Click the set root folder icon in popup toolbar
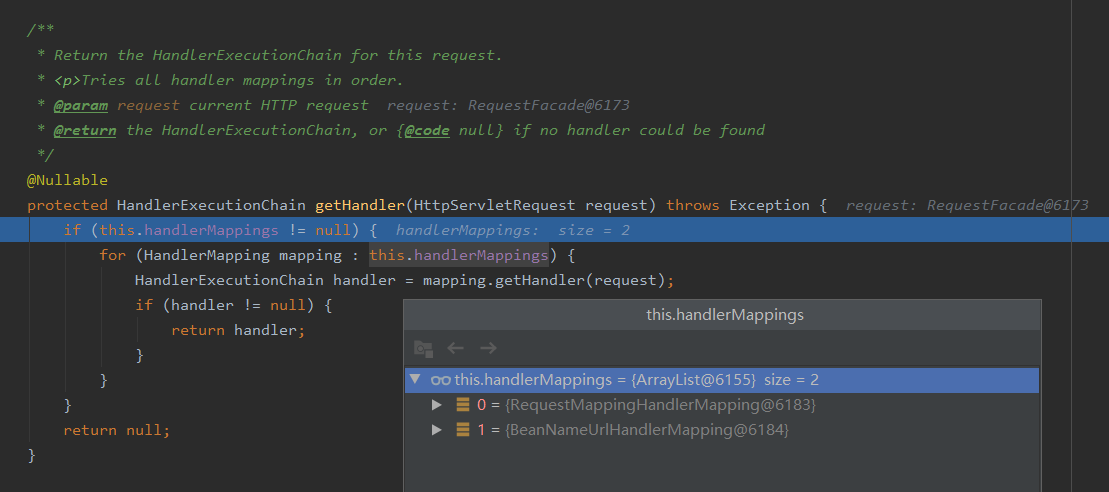Image resolution: width=1109 pixels, height=492 pixels. [x=423, y=348]
